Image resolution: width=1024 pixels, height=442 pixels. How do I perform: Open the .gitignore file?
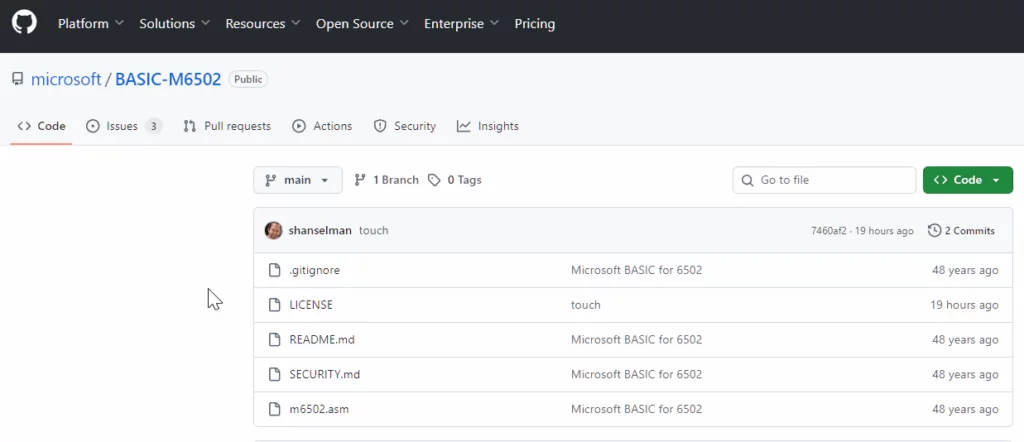(x=314, y=270)
